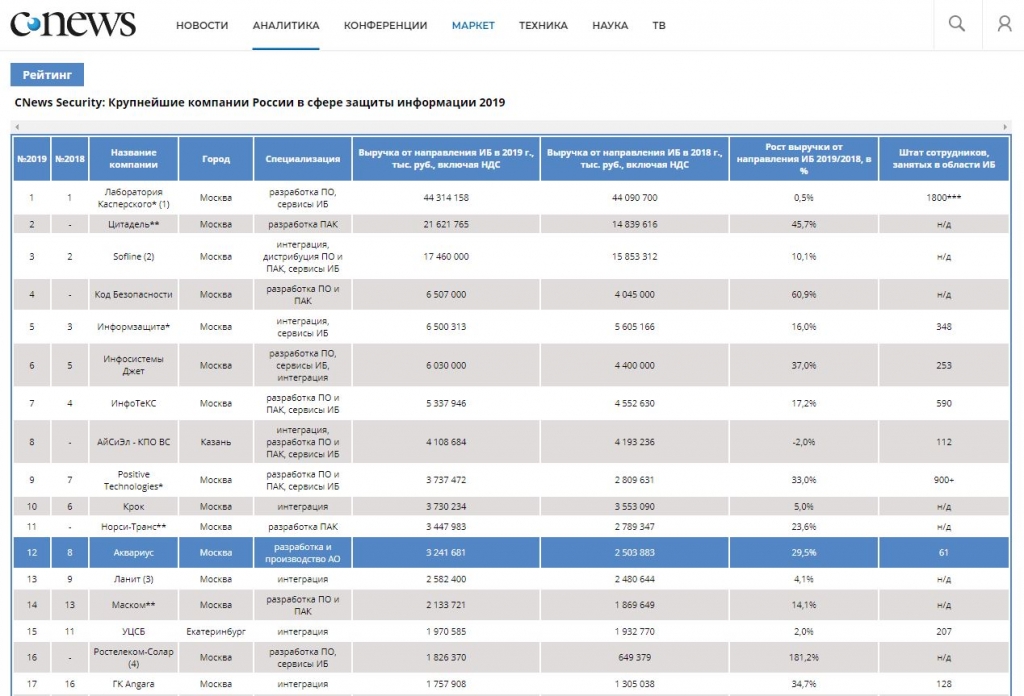This screenshot has height=696, width=1024.
Task: Open the Аналитика menu item
Action: [286, 25]
